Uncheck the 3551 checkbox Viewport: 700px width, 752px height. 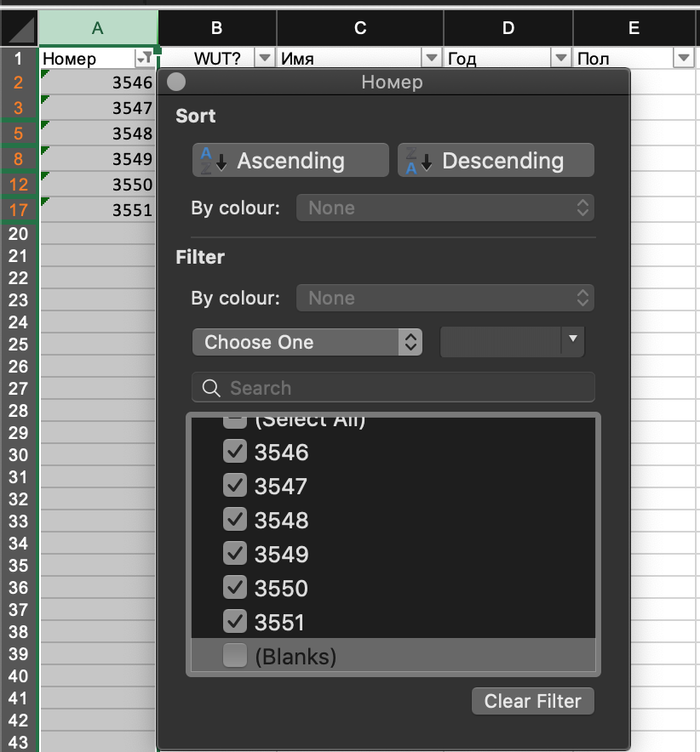click(x=235, y=622)
